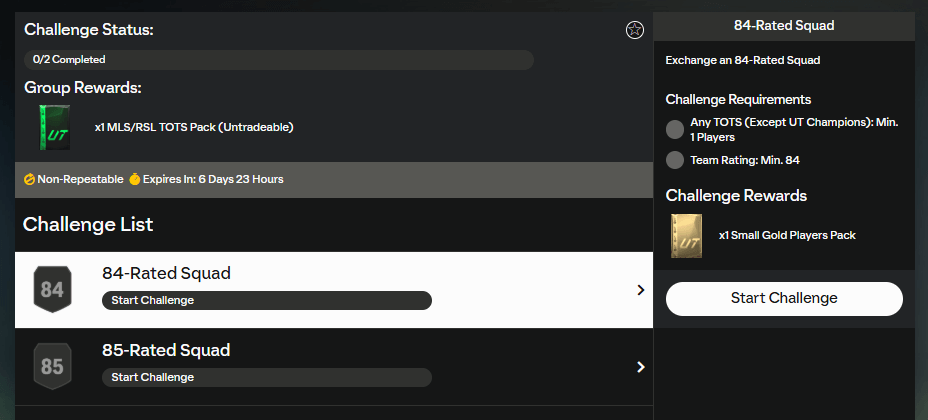Click the 84-Rated Squad panel header
Image resolution: width=928 pixels, height=420 pixels.
(x=784, y=25)
